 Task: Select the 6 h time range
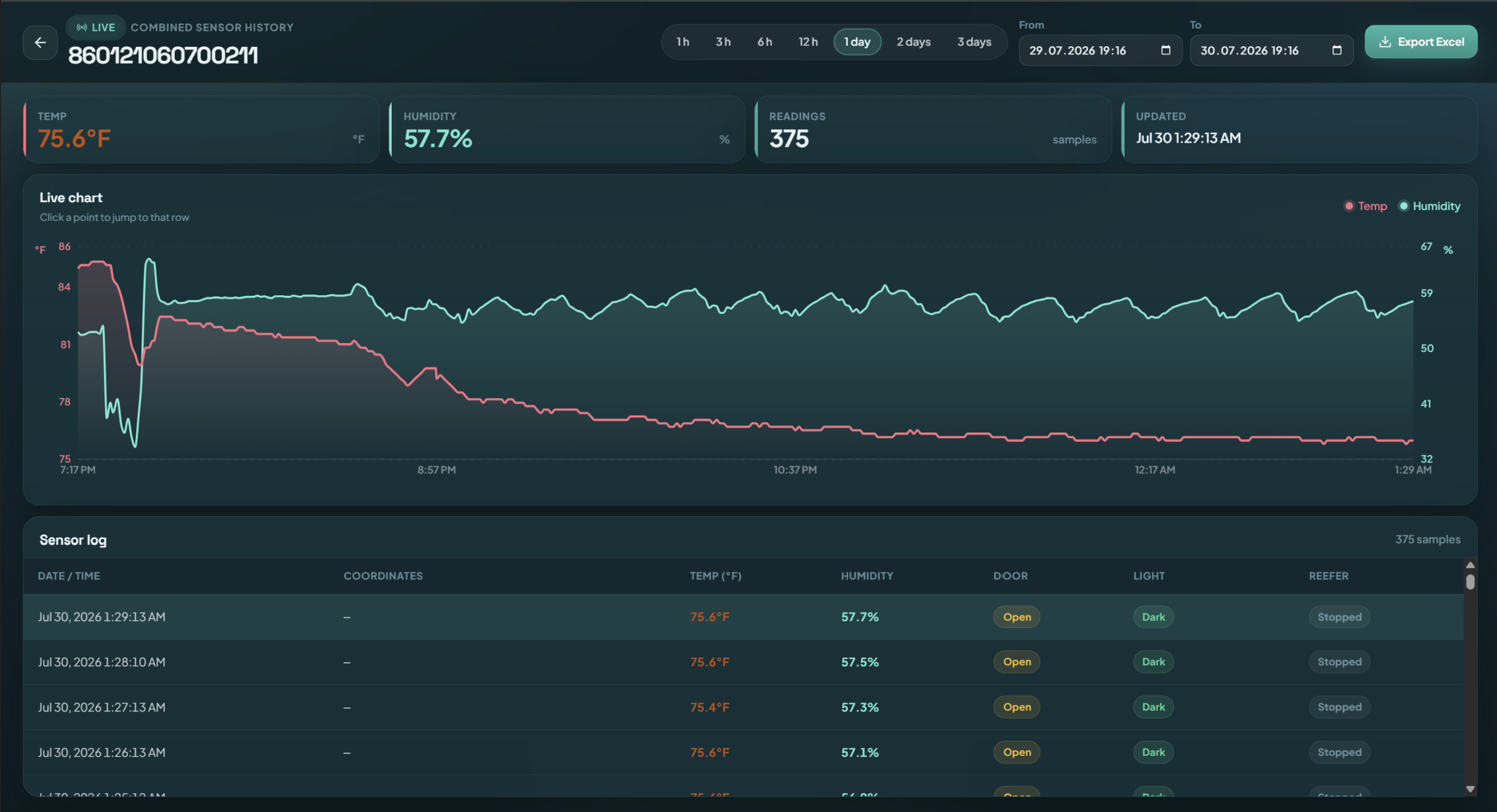(x=765, y=42)
